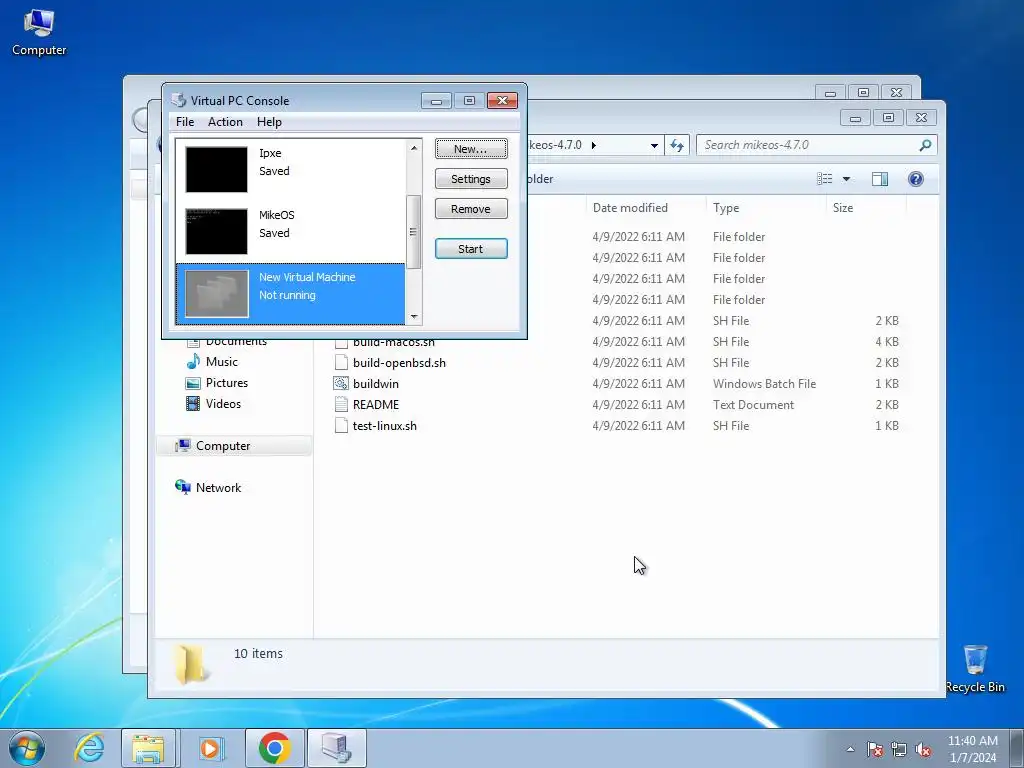Image resolution: width=1024 pixels, height=768 pixels.
Task: Click the taskbar clock showing 11:40 AM
Action: coord(972,749)
